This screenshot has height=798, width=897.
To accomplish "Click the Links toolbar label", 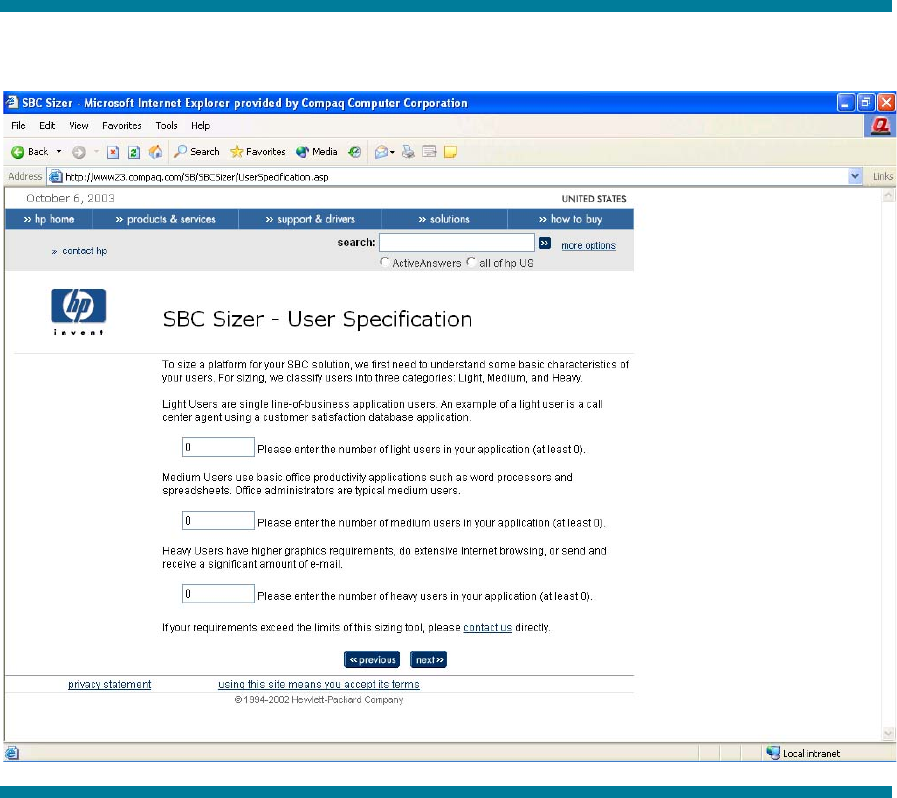I will click(x=883, y=176).
